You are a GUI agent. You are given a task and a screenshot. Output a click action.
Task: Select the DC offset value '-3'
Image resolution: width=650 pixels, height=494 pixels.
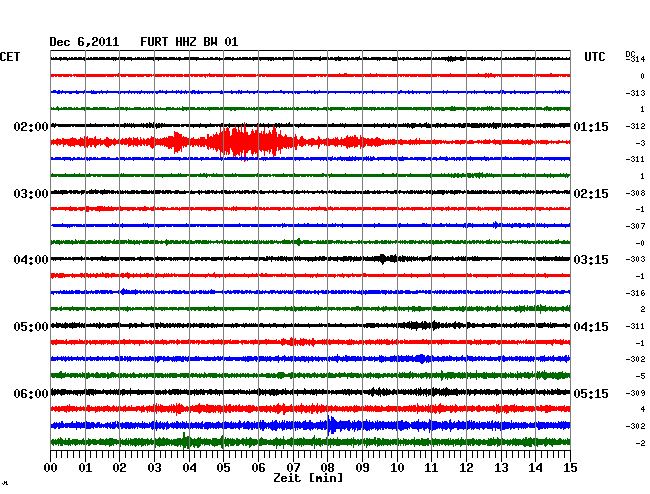[640, 143]
